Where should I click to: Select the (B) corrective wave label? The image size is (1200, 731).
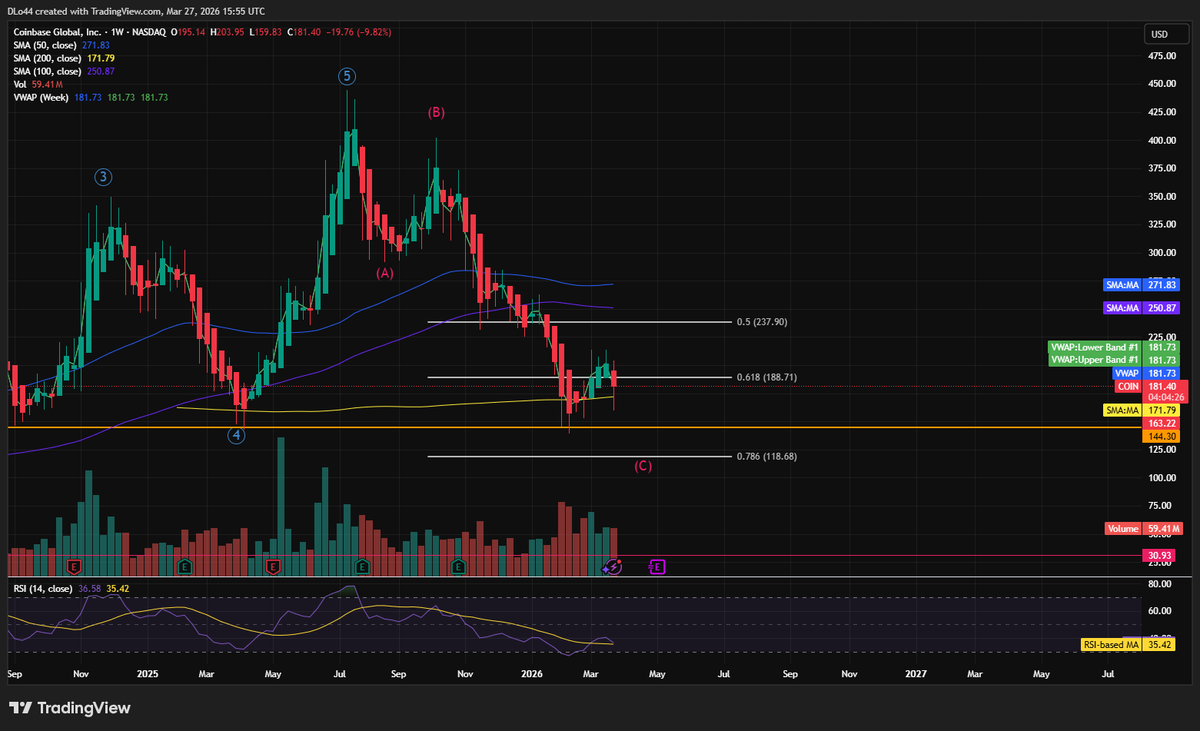pyautogui.click(x=436, y=113)
